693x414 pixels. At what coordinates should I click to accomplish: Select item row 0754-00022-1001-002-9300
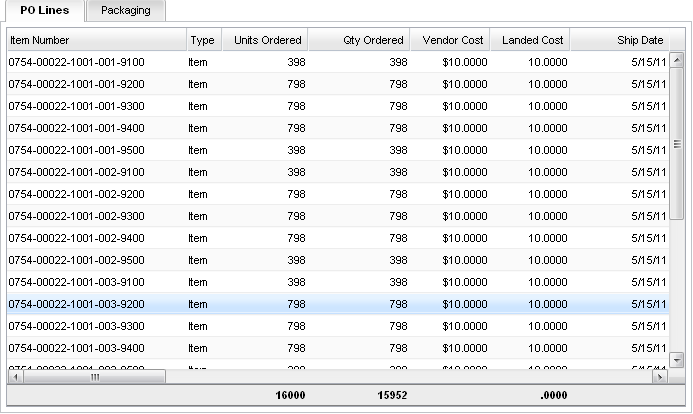[76, 216]
